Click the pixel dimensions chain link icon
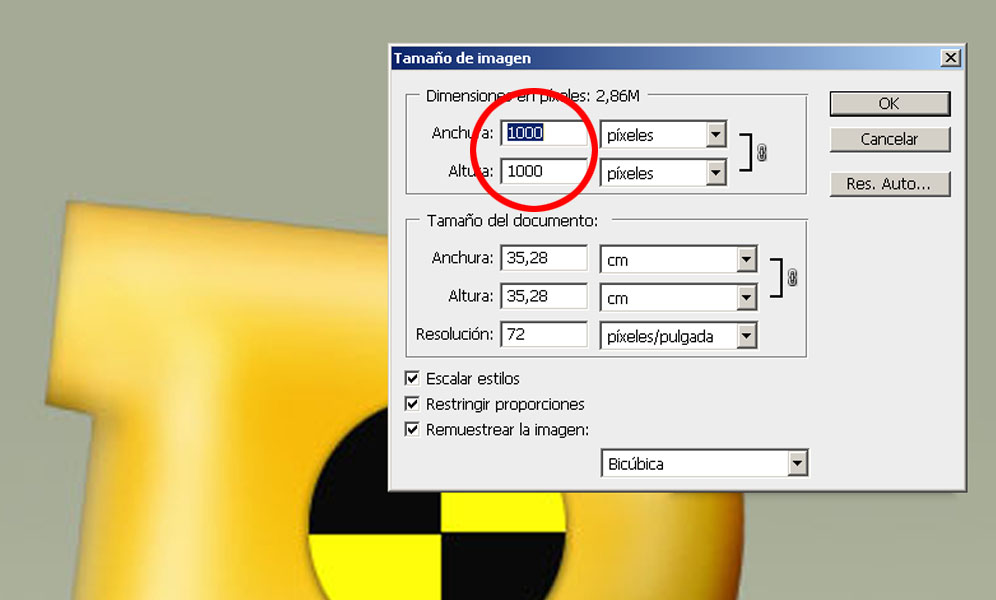 762,152
